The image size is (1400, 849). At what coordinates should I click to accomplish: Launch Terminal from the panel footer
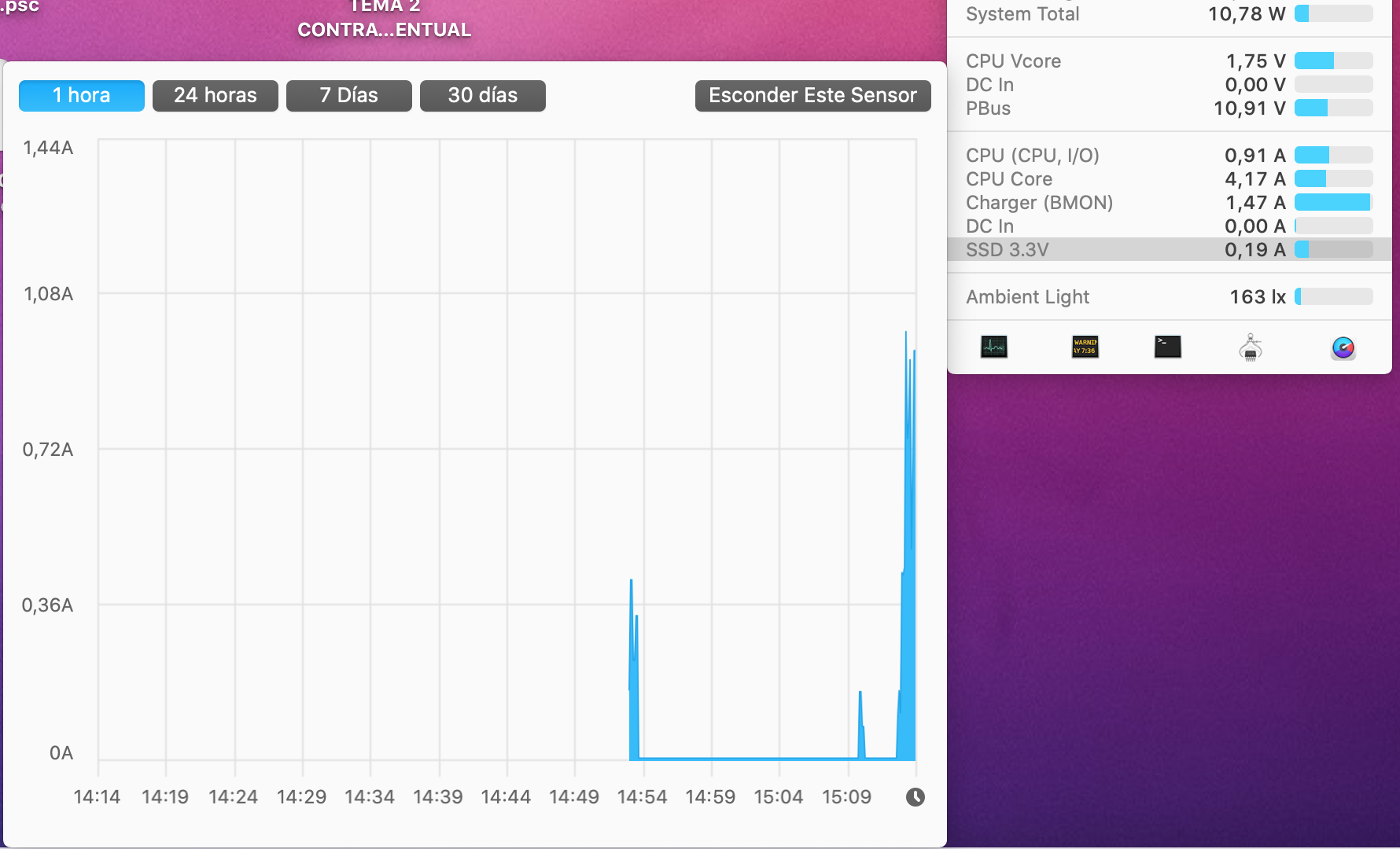(1168, 347)
